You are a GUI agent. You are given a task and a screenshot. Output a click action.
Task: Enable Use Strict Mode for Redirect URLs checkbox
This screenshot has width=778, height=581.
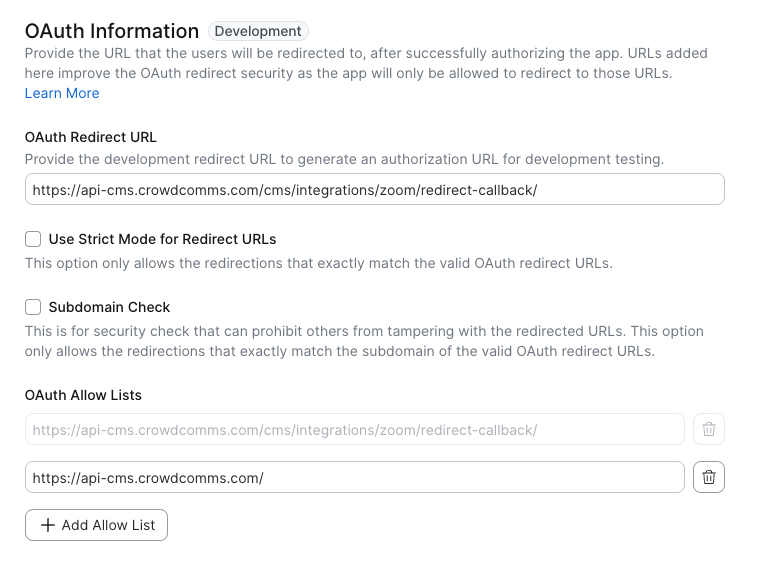(33, 239)
